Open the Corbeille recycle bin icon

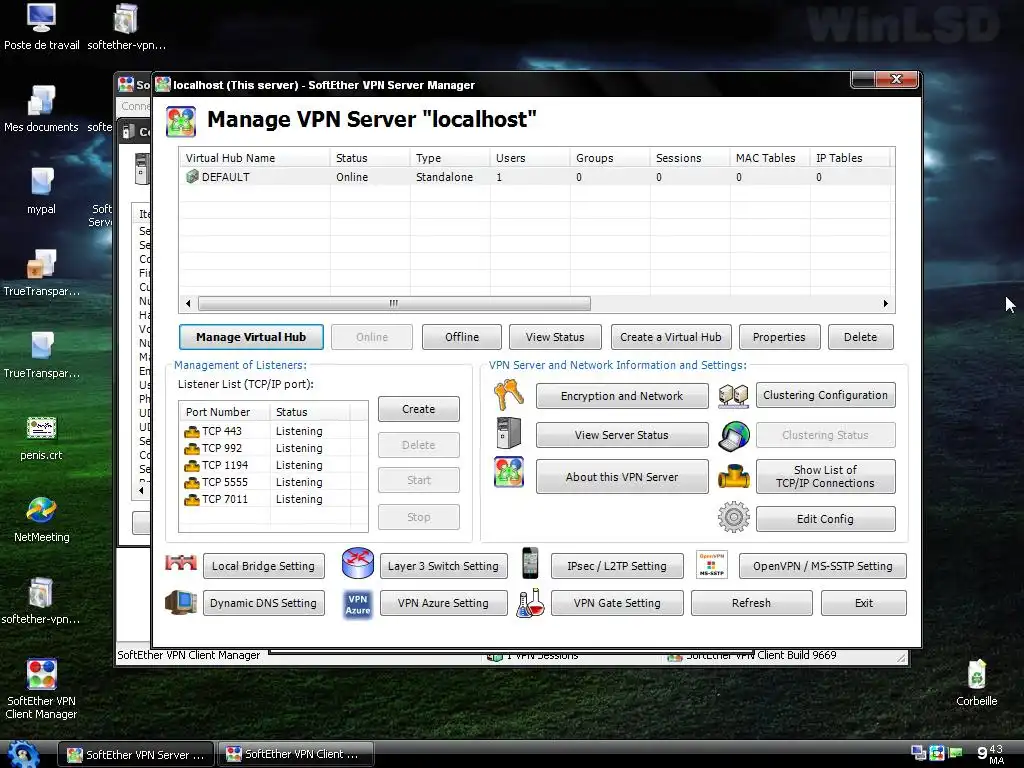[x=976, y=682]
